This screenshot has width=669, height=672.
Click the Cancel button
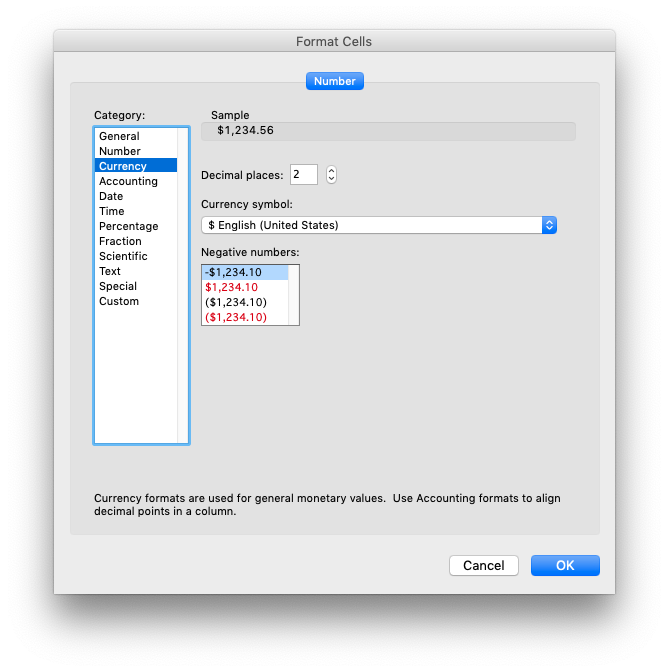pyautogui.click(x=483, y=565)
